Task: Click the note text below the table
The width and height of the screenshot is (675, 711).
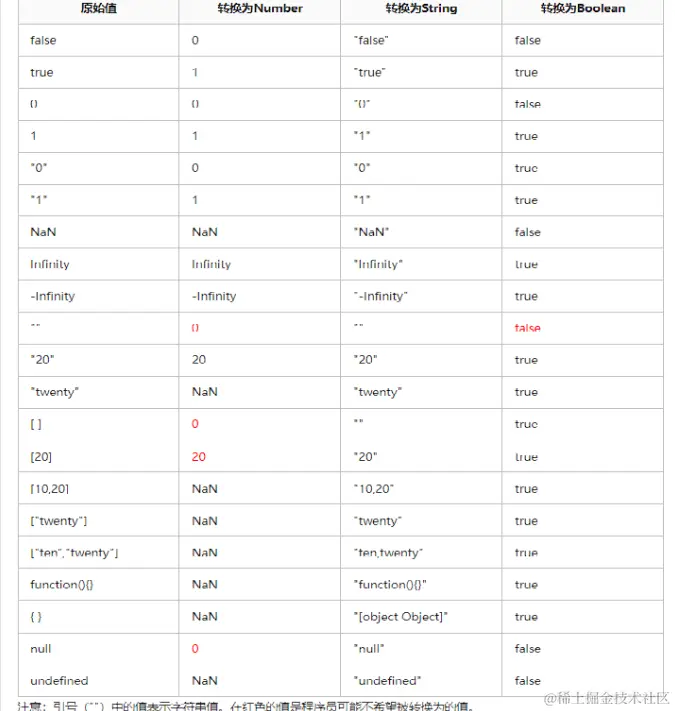Action: click(246, 706)
